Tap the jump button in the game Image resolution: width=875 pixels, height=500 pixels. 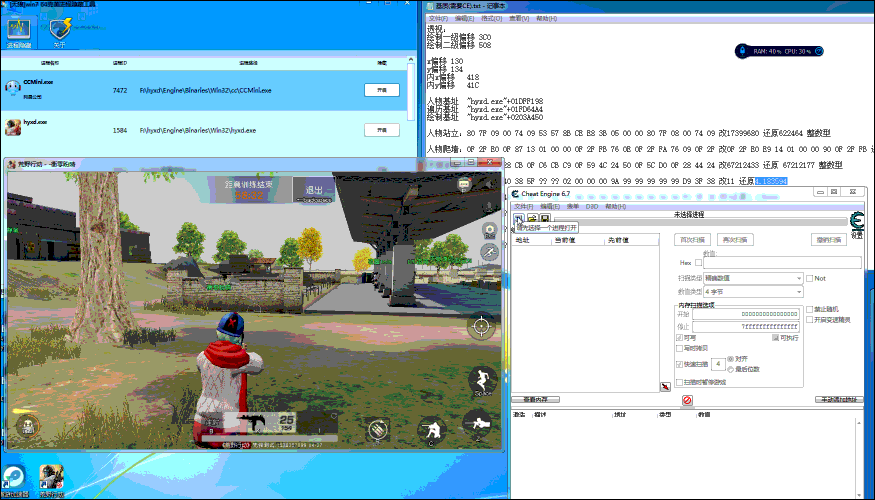pyautogui.click(x=482, y=381)
